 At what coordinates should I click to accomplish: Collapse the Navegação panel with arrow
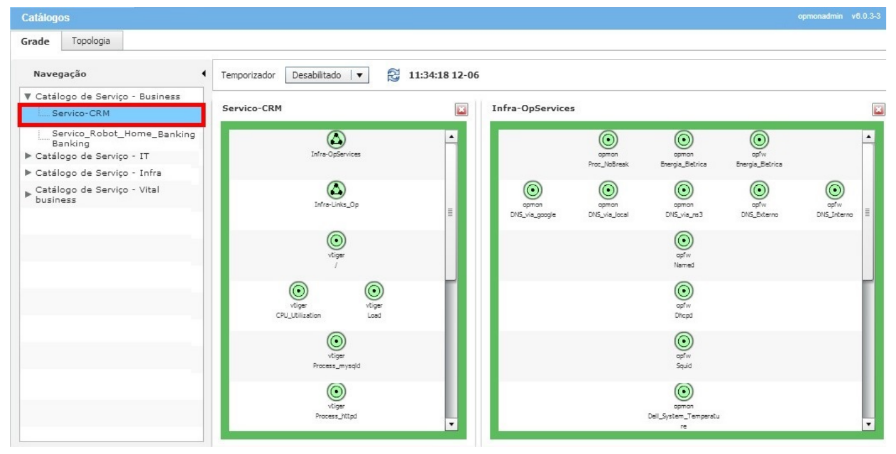[204, 74]
